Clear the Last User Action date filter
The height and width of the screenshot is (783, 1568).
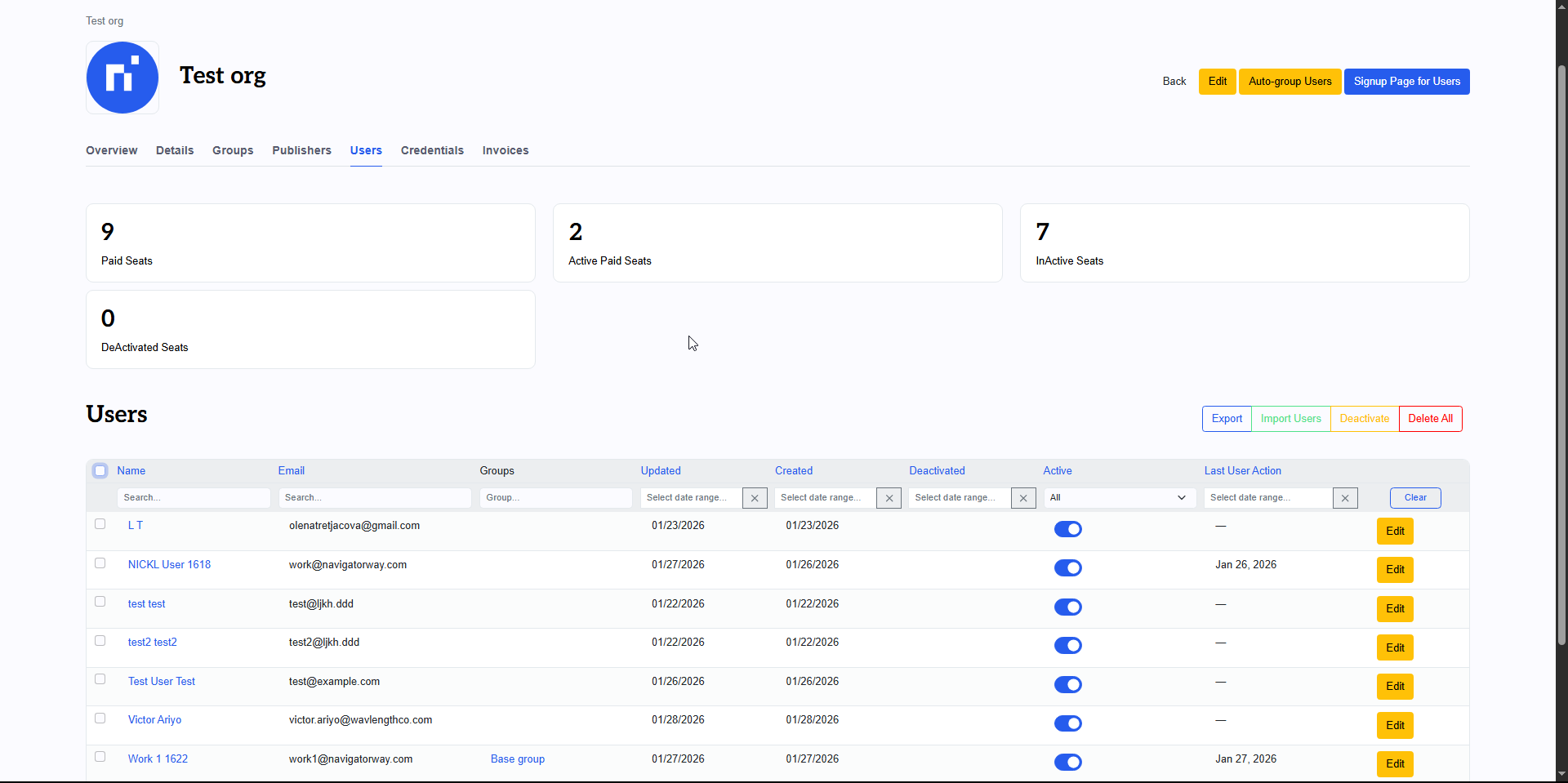click(1345, 498)
